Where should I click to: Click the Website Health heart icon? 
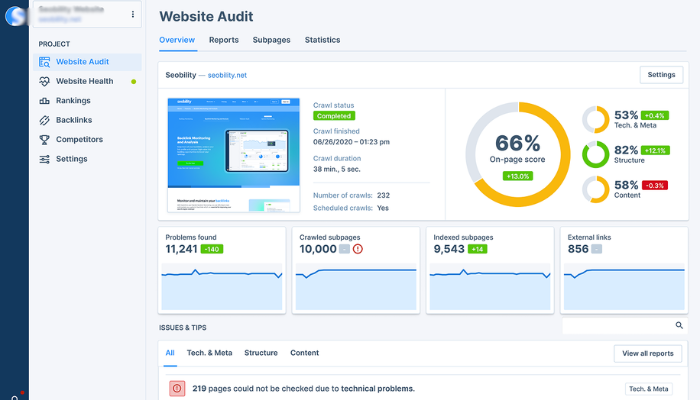coord(44,81)
